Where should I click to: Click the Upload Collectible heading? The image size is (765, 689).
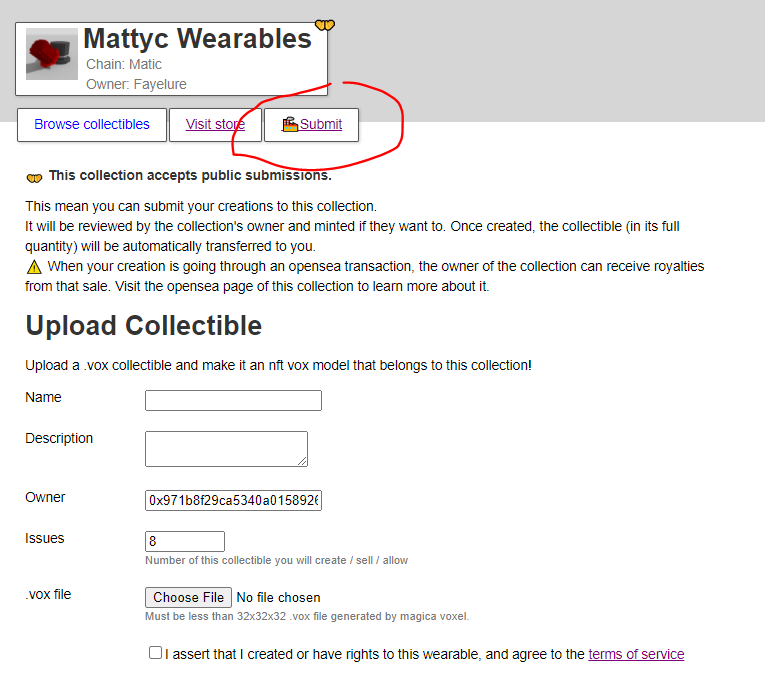pyautogui.click(x=144, y=326)
